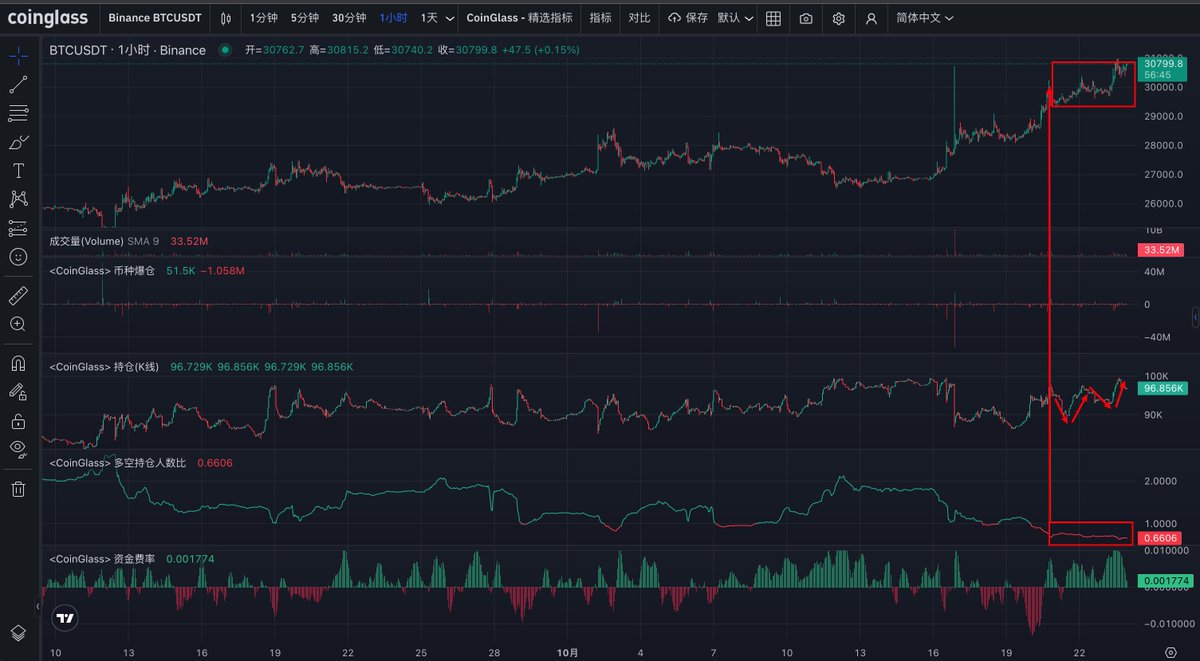This screenshot has width=1200, height=661.
Task: Open the chart patterns tool
Action: click(18, 200)
